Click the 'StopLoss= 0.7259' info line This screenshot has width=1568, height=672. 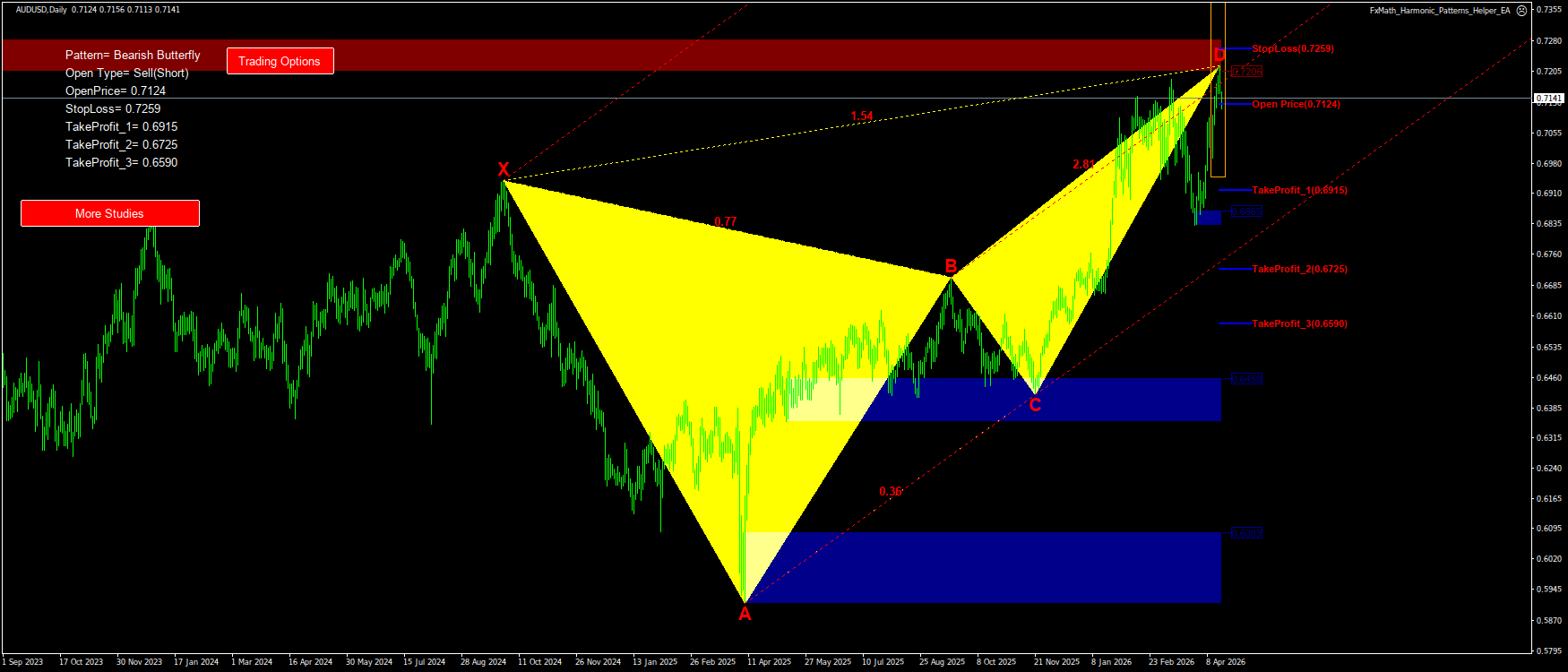pyautogui.click(x=113, y=108)
